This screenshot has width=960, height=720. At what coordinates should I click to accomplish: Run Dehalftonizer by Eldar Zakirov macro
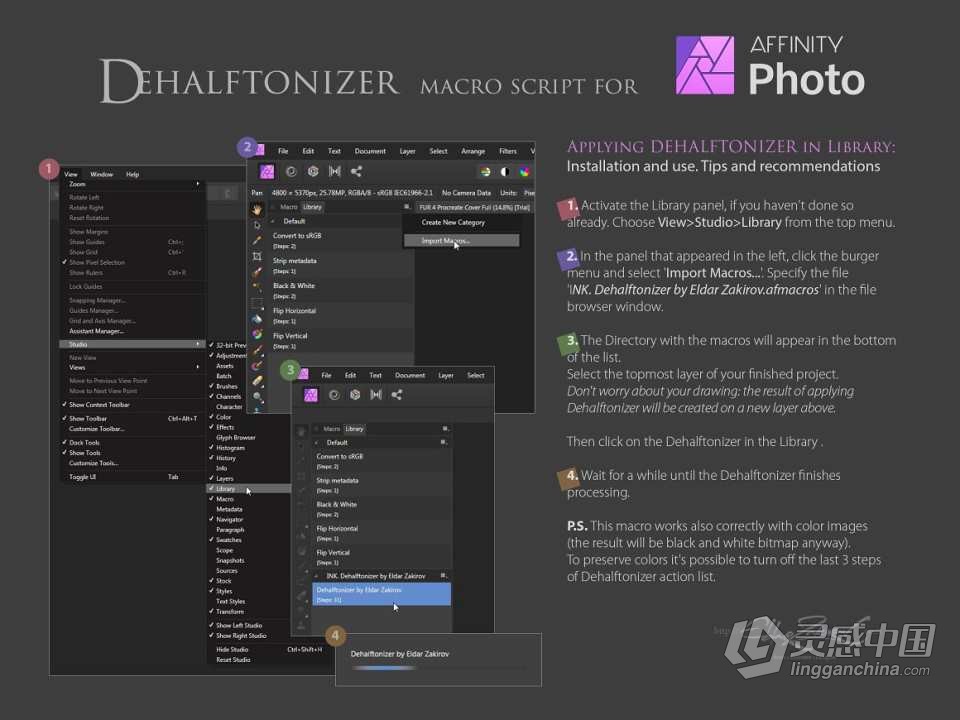(x=382, y=594)
